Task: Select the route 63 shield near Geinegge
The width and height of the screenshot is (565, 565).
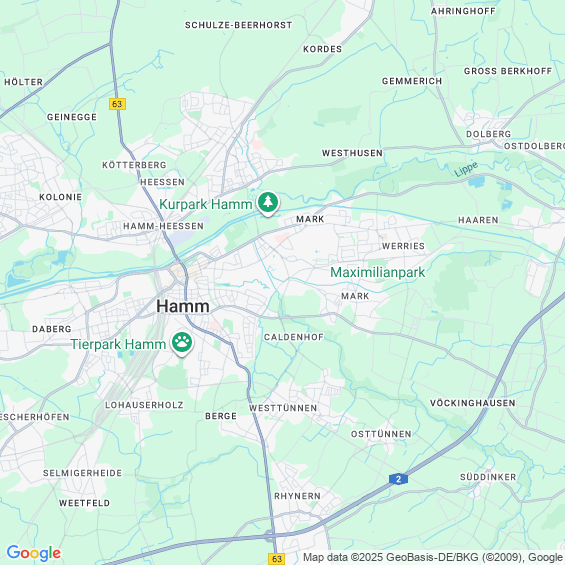Action: [117, 104]
